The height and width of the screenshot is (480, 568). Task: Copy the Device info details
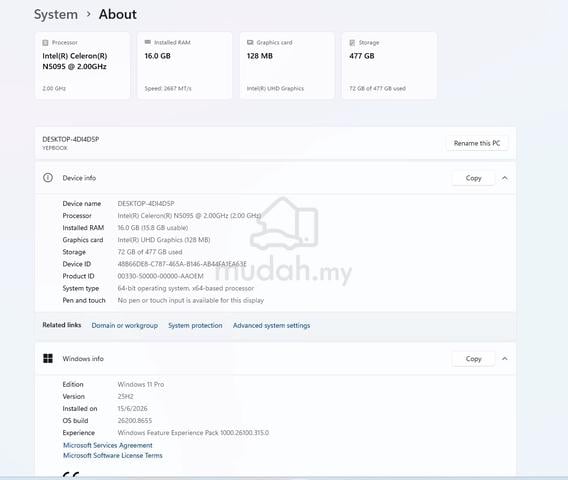(473, 178)
